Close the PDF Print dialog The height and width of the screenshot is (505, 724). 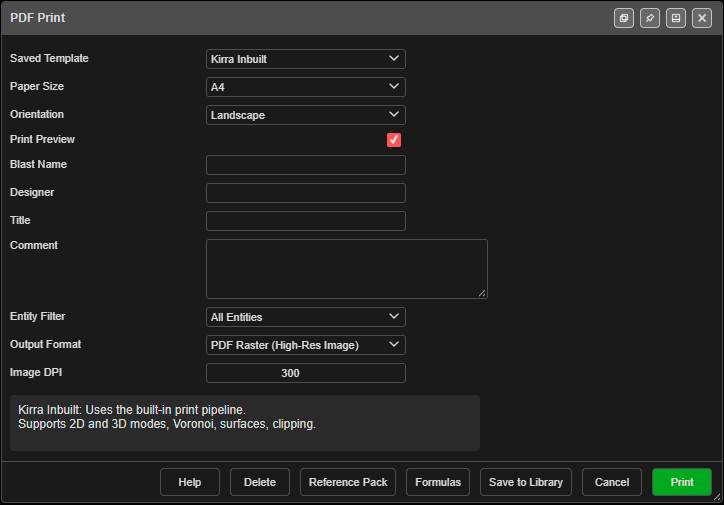pos(702,18)
